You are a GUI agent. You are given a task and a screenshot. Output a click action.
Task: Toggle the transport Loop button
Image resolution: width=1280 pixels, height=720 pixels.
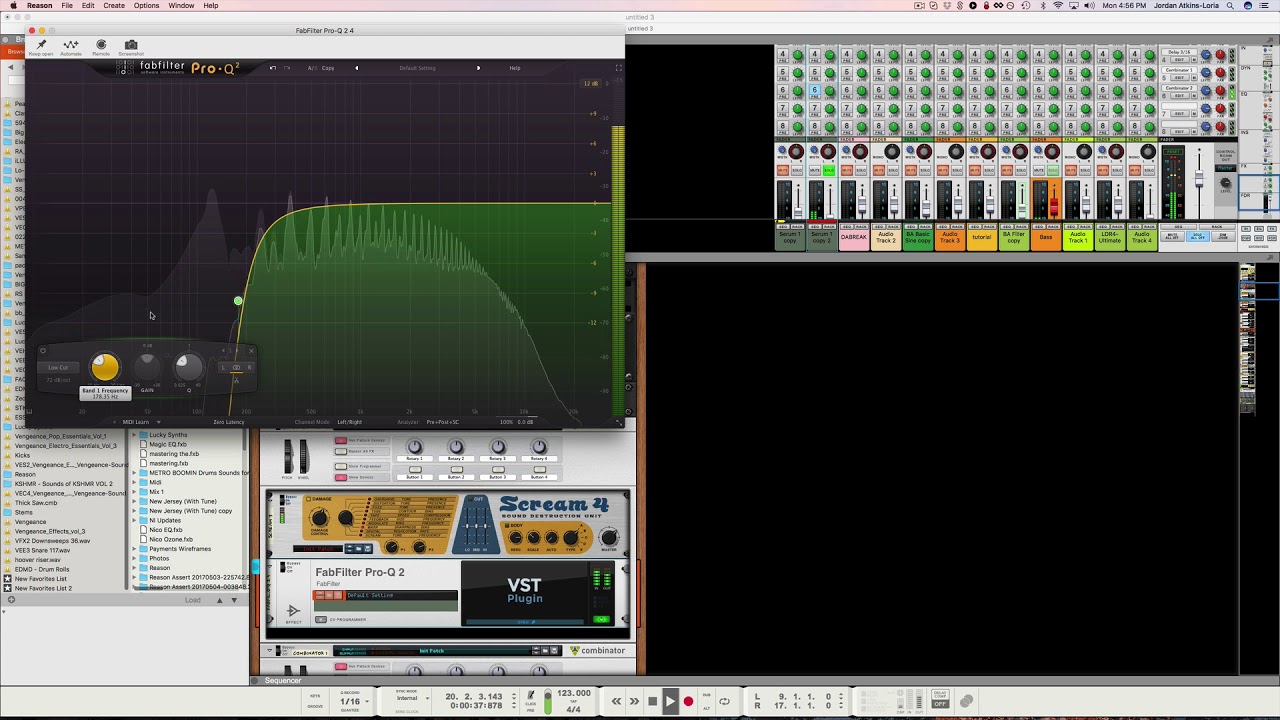(724, 701)
